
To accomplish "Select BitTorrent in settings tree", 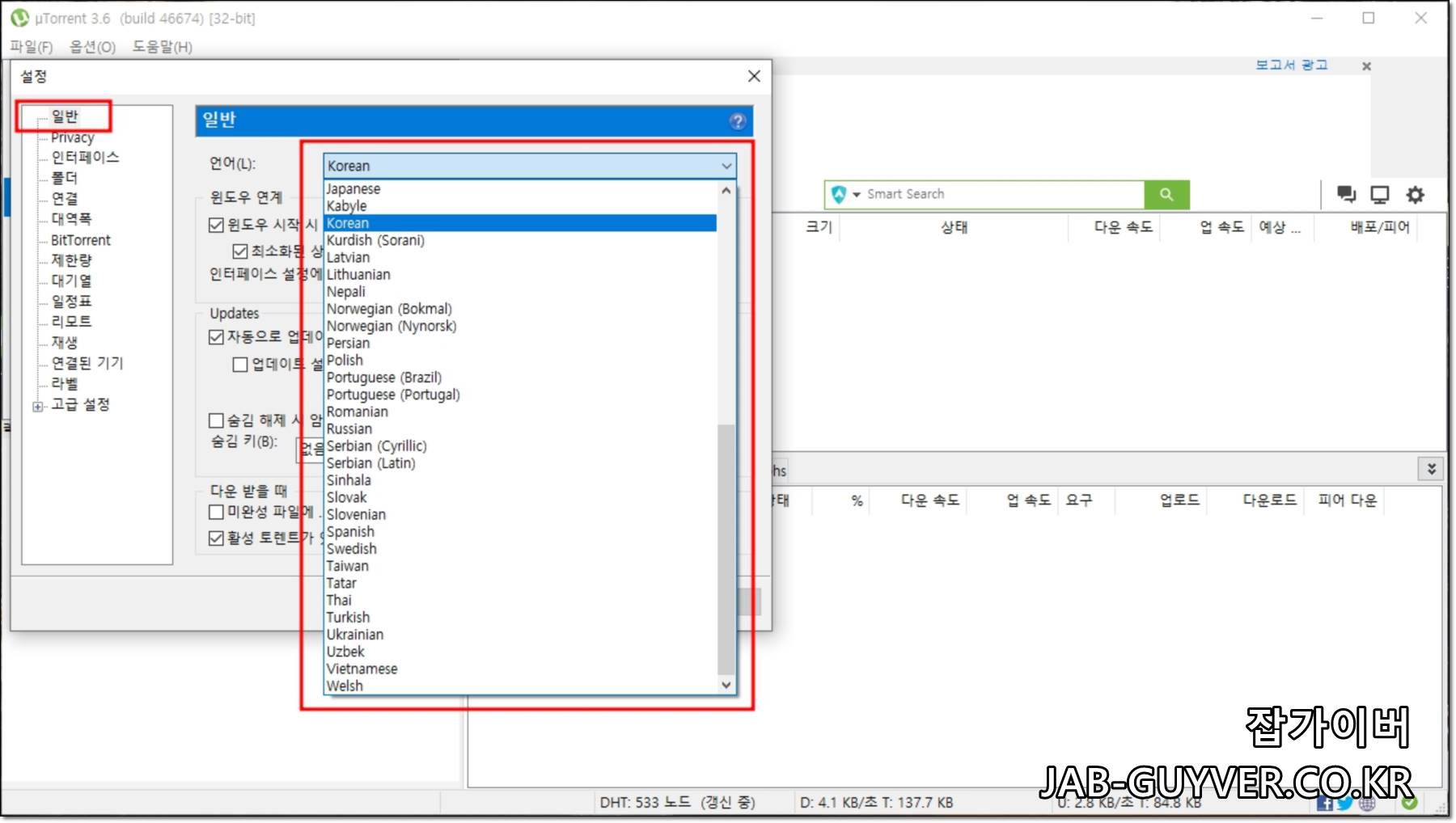I will click(80, 240).
